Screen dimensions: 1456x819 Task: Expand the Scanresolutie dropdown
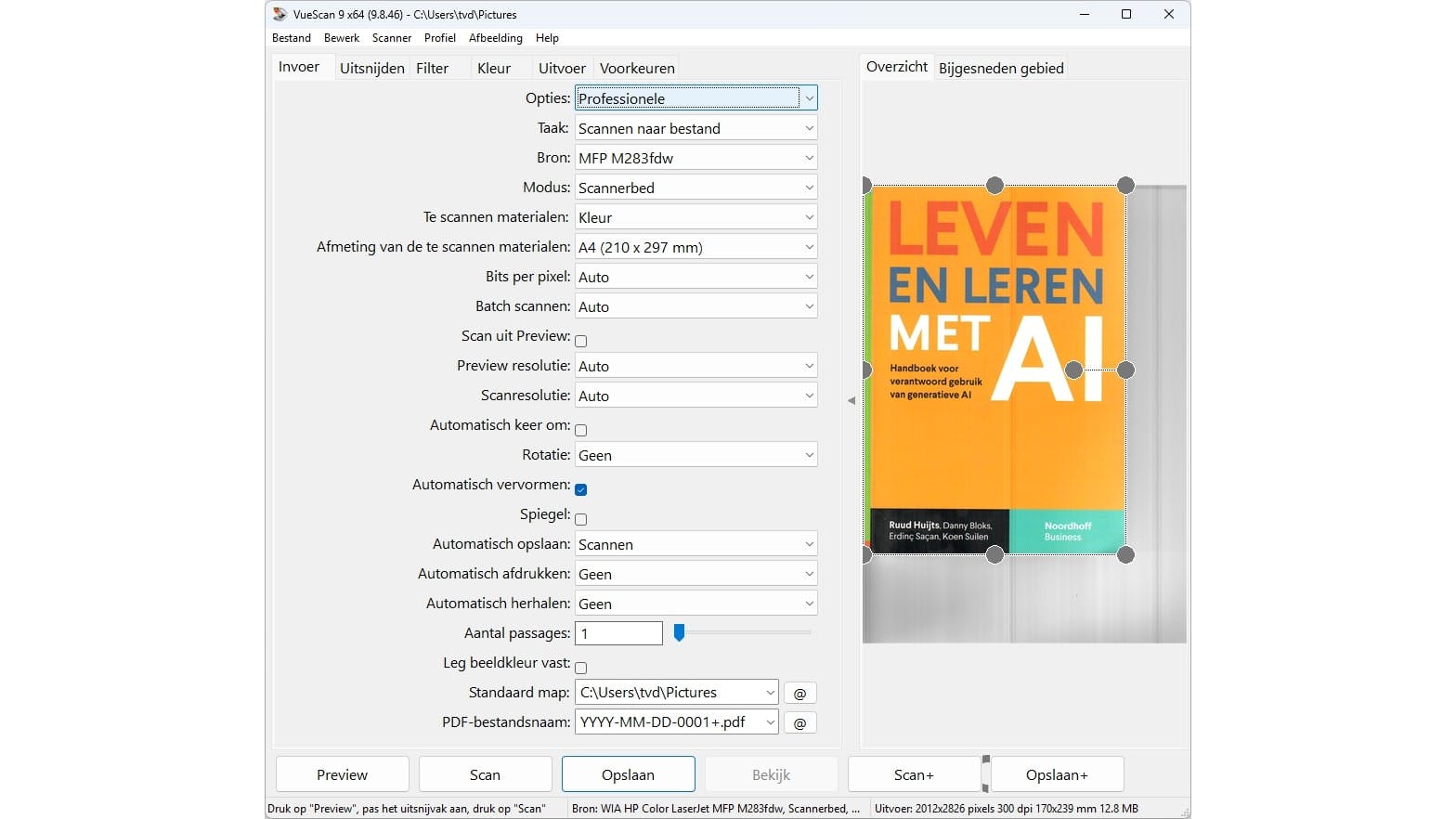[x=696, y=396]
